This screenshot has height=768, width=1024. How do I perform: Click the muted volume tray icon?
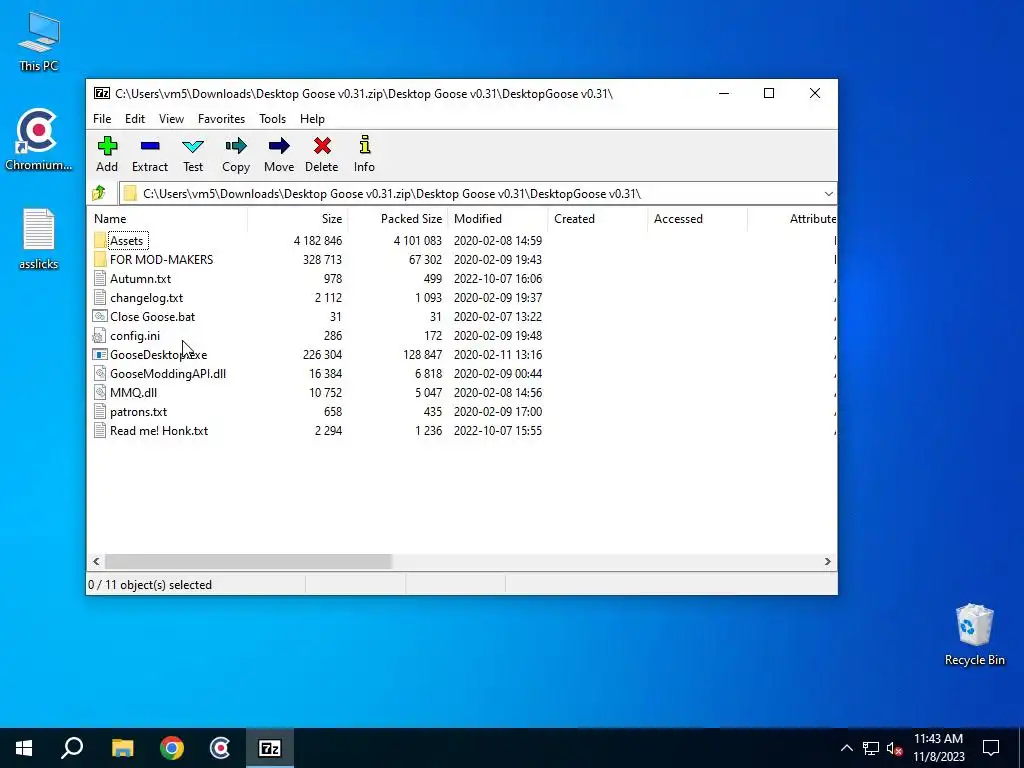pos(894,748)
